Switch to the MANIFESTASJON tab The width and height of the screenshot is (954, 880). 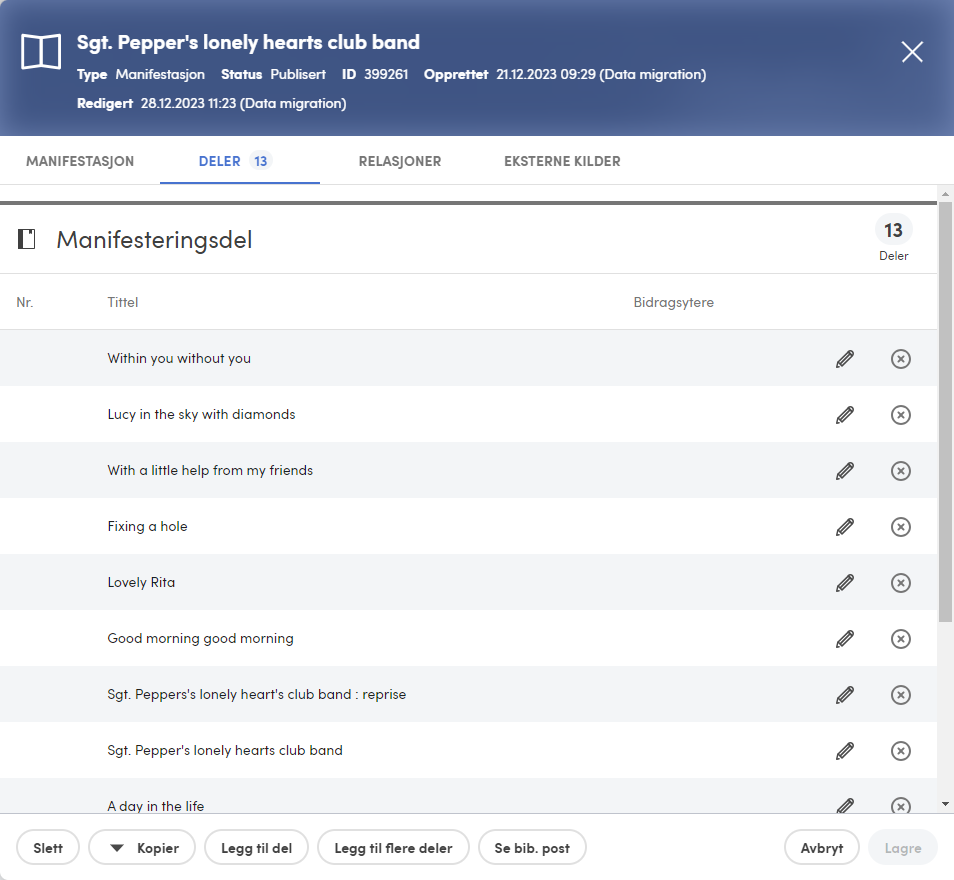click(80, 161)
